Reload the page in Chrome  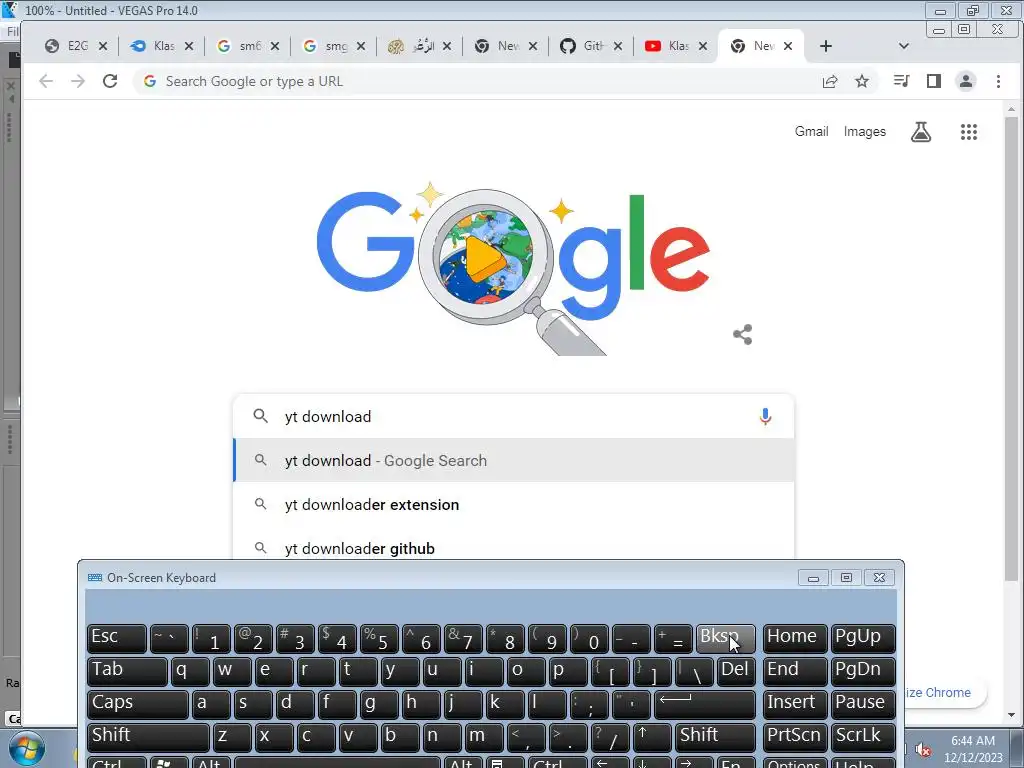tap(110, 81)
